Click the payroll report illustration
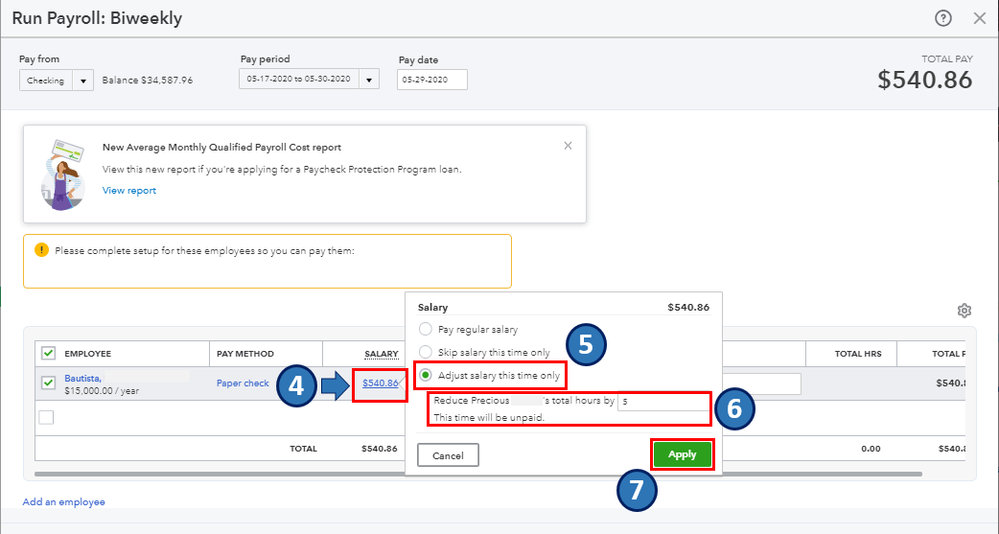This screenshot has width=999, height=534. point(62,174)
